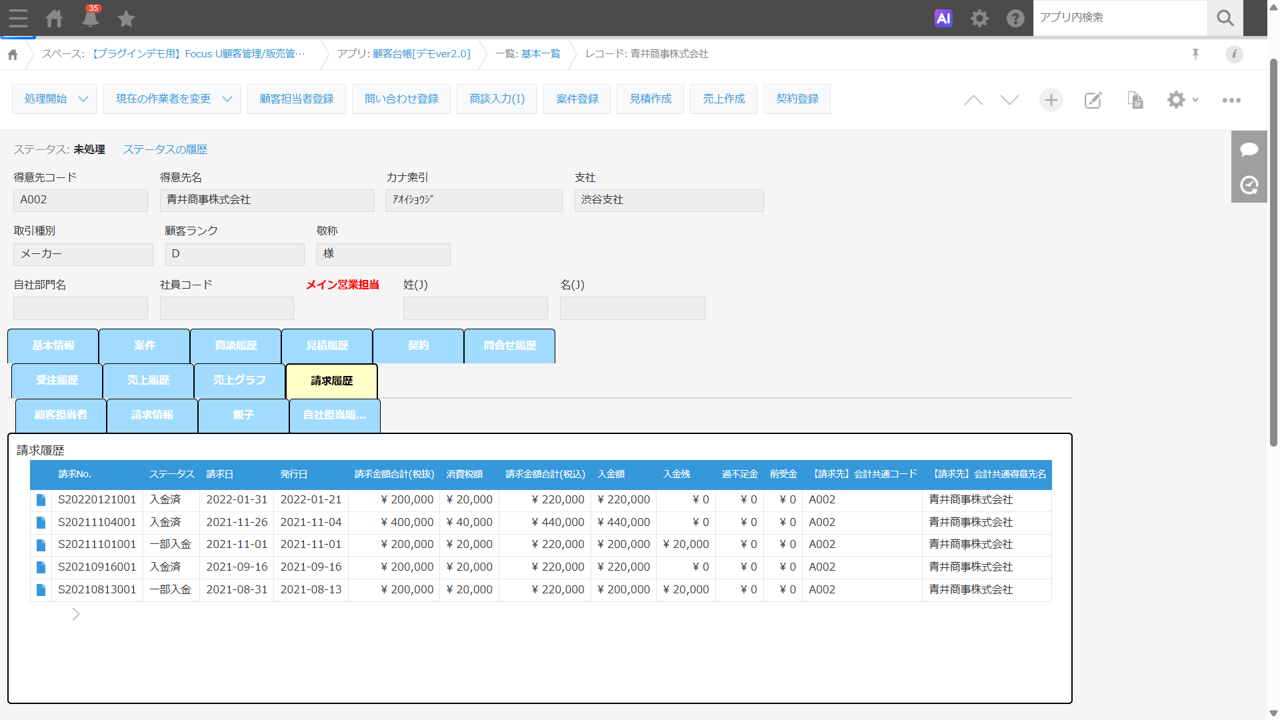Open detail icon for S20211101001
The image size is (1280, 720).
41,545
